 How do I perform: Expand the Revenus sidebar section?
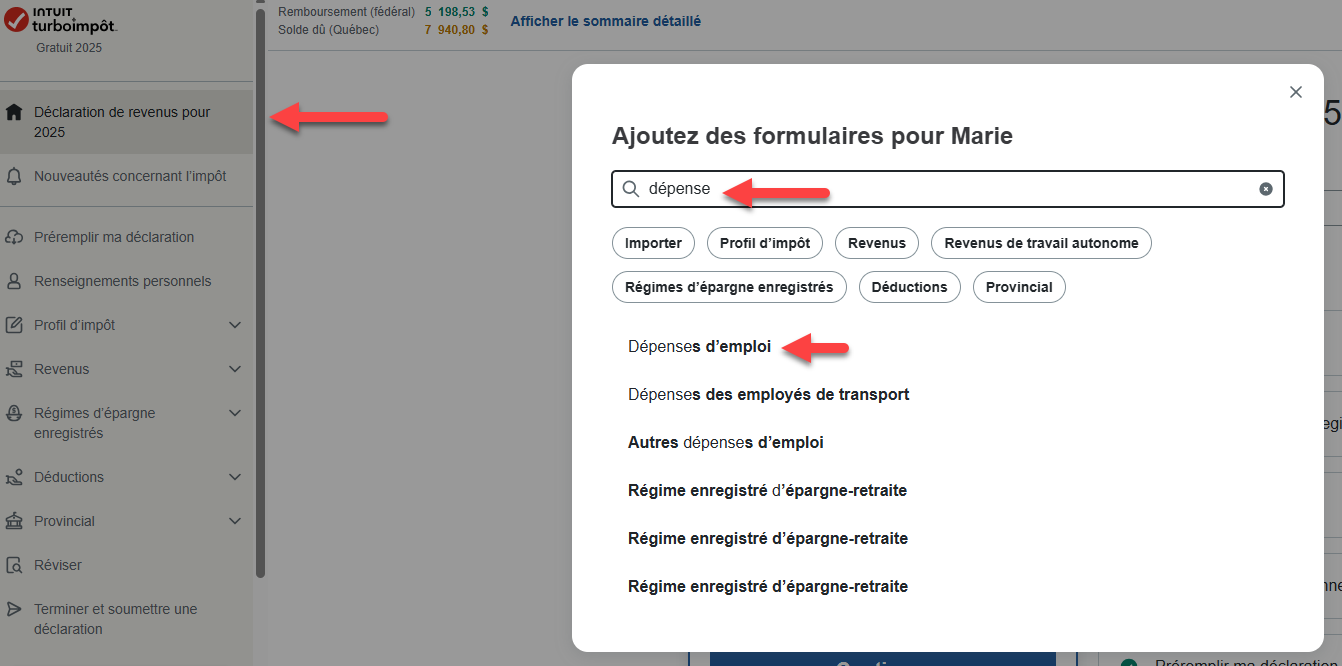pyautogui.click(x=235, y=369)
